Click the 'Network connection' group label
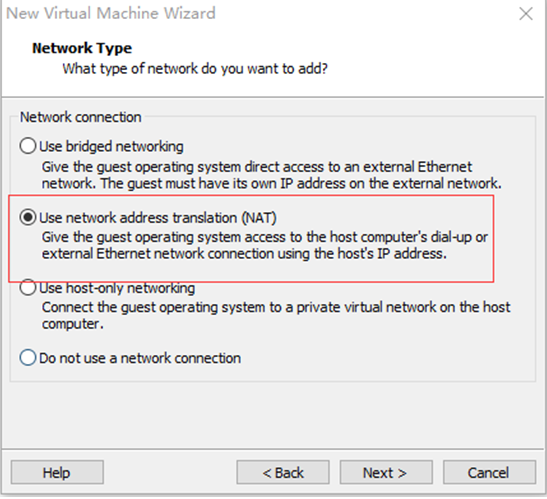Image resolution: width=547 pixels, height=499 pixels. [81, 117]
